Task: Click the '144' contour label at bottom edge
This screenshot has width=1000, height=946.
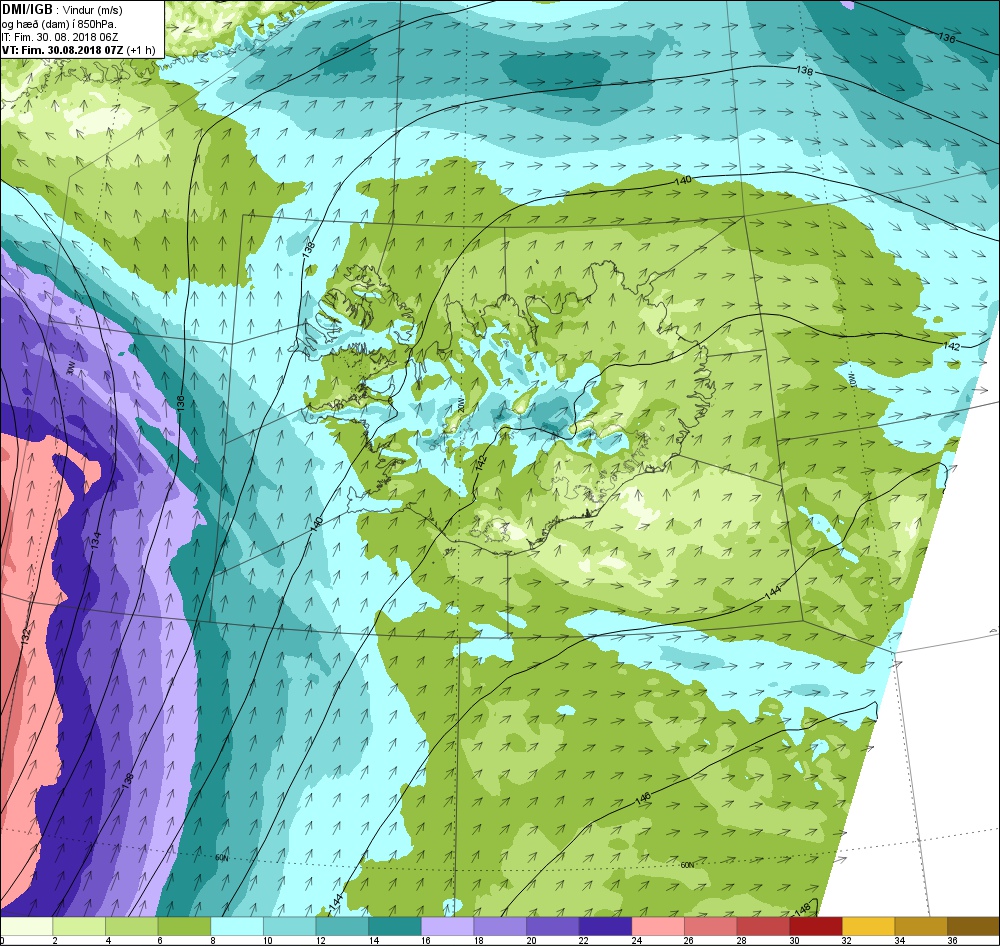Action: 336,901
